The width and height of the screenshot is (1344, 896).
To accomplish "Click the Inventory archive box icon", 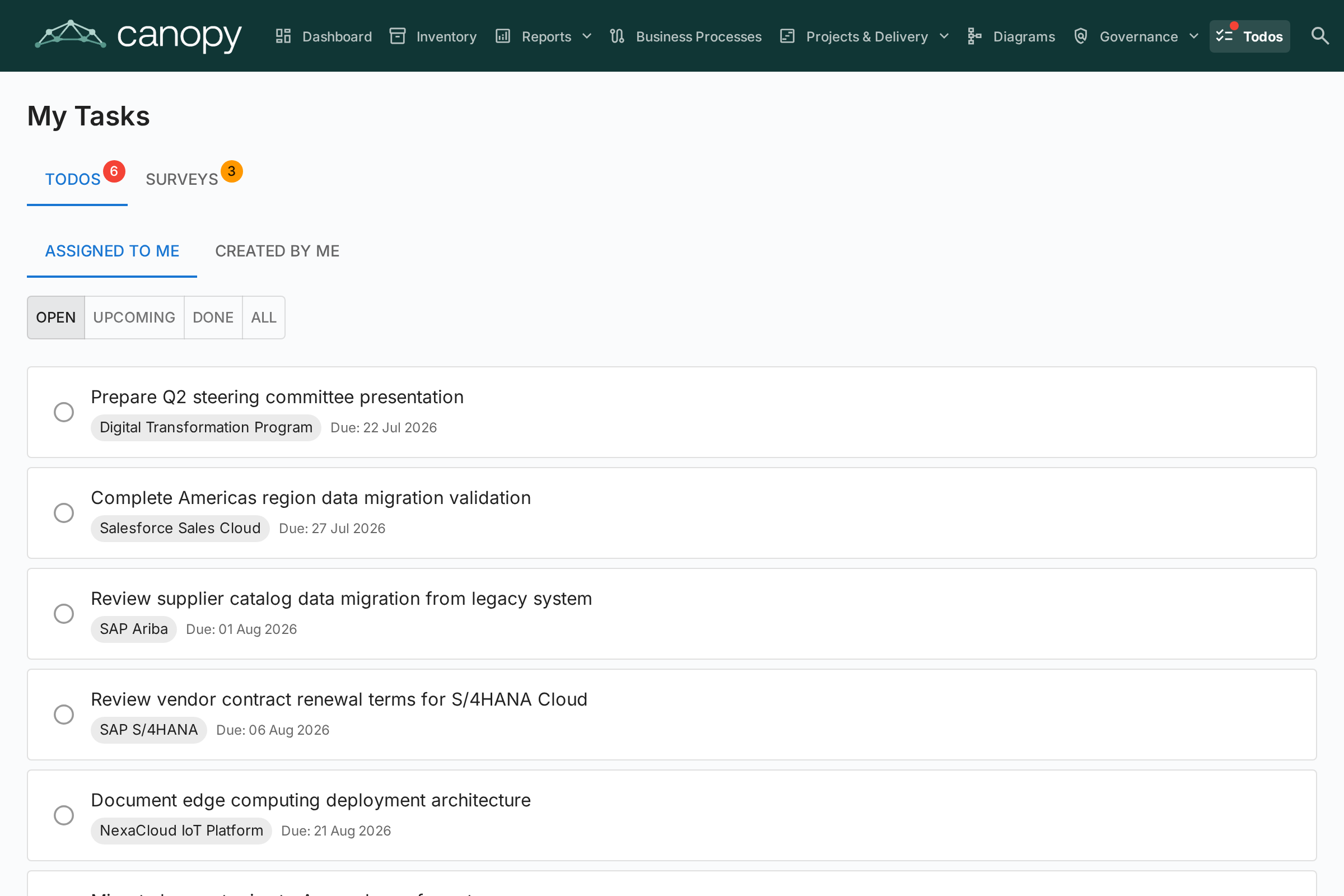I will (x=398, y=36).
